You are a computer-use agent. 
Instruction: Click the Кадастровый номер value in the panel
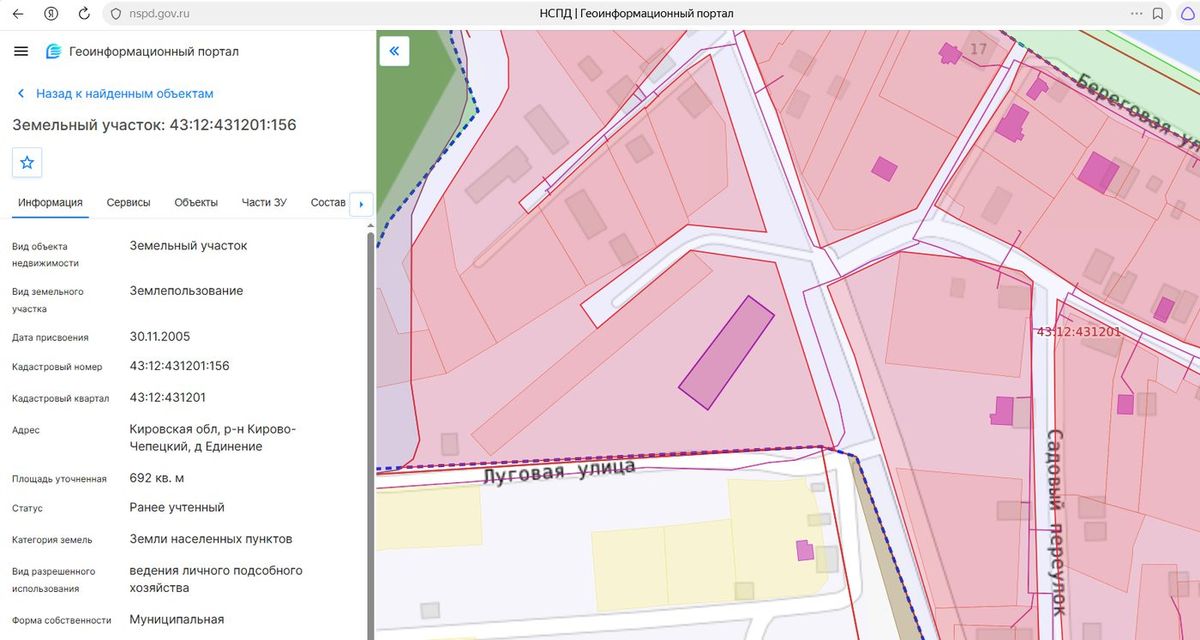180,366
